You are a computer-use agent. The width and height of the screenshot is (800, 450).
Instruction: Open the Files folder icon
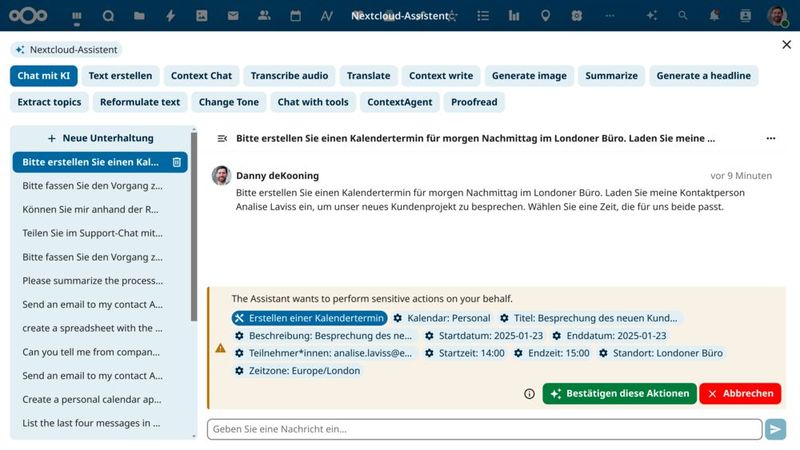tap(139, 16)
